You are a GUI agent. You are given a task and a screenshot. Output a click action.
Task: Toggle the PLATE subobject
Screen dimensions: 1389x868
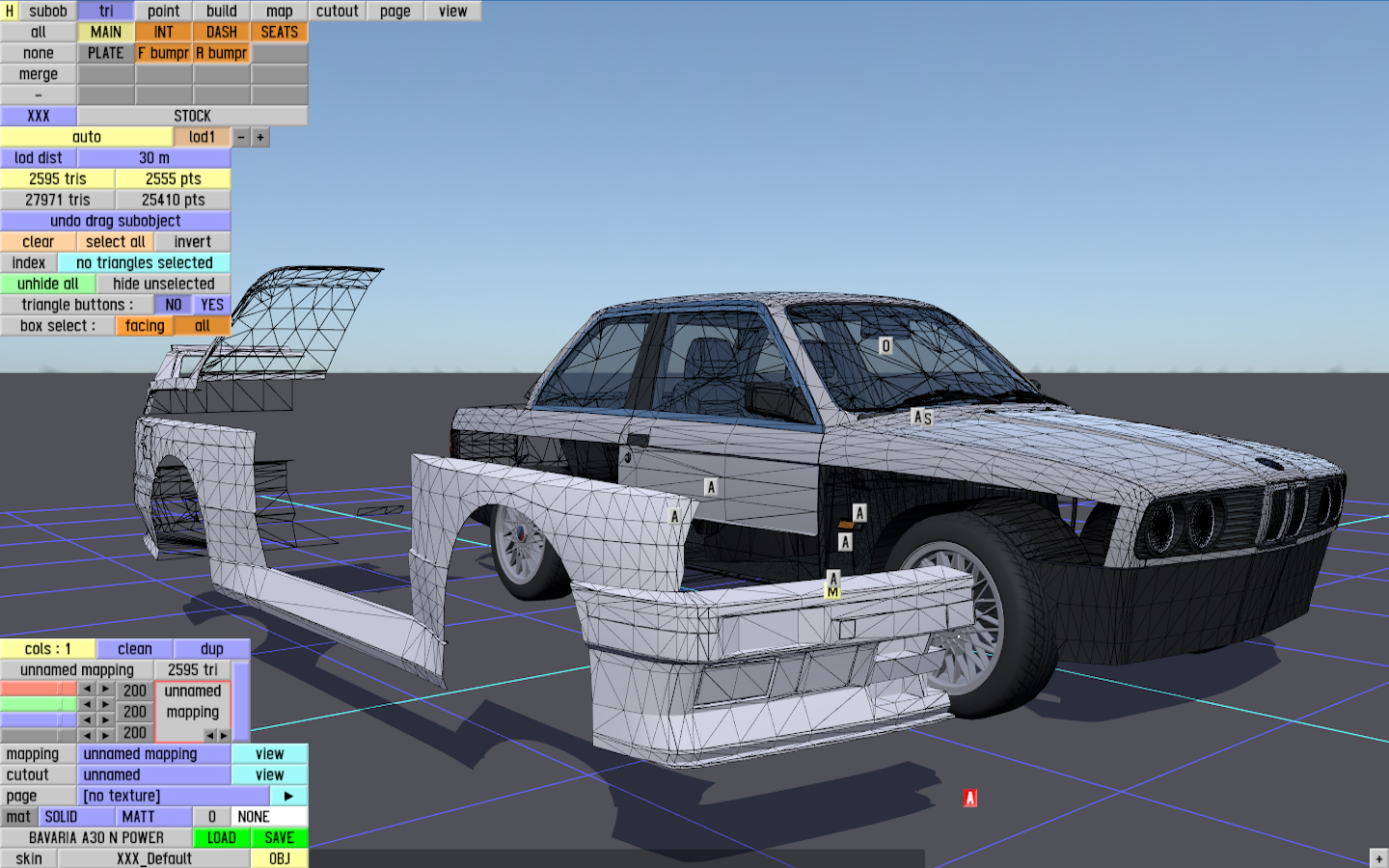106,53
